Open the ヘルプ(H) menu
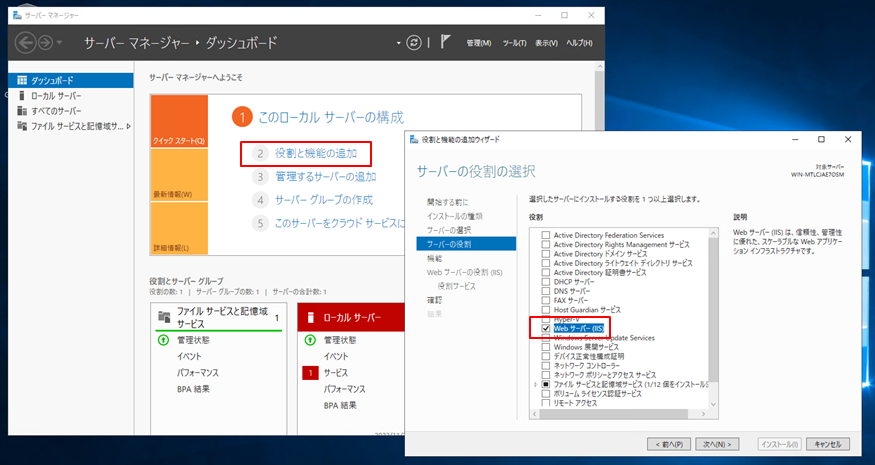Screen dimensions: 875x465 click(579, 43)
